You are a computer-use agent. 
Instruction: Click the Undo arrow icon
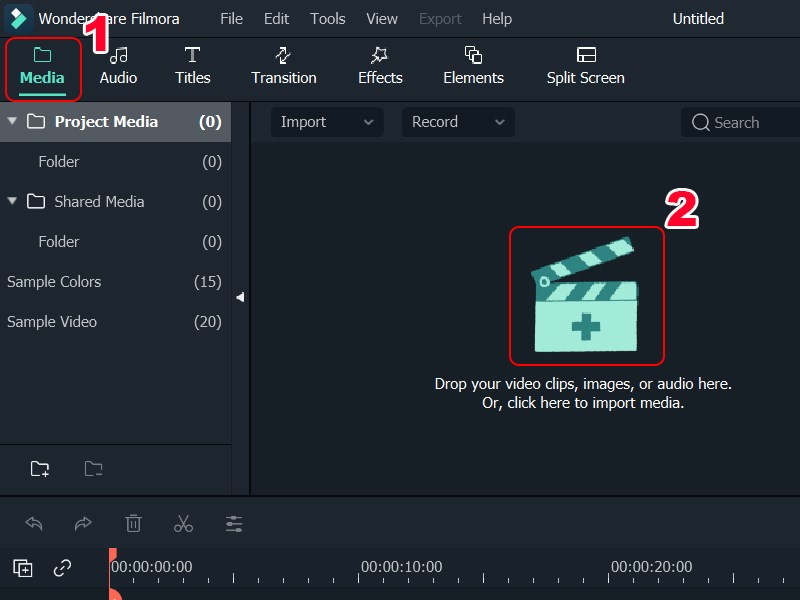click(34, 523)
